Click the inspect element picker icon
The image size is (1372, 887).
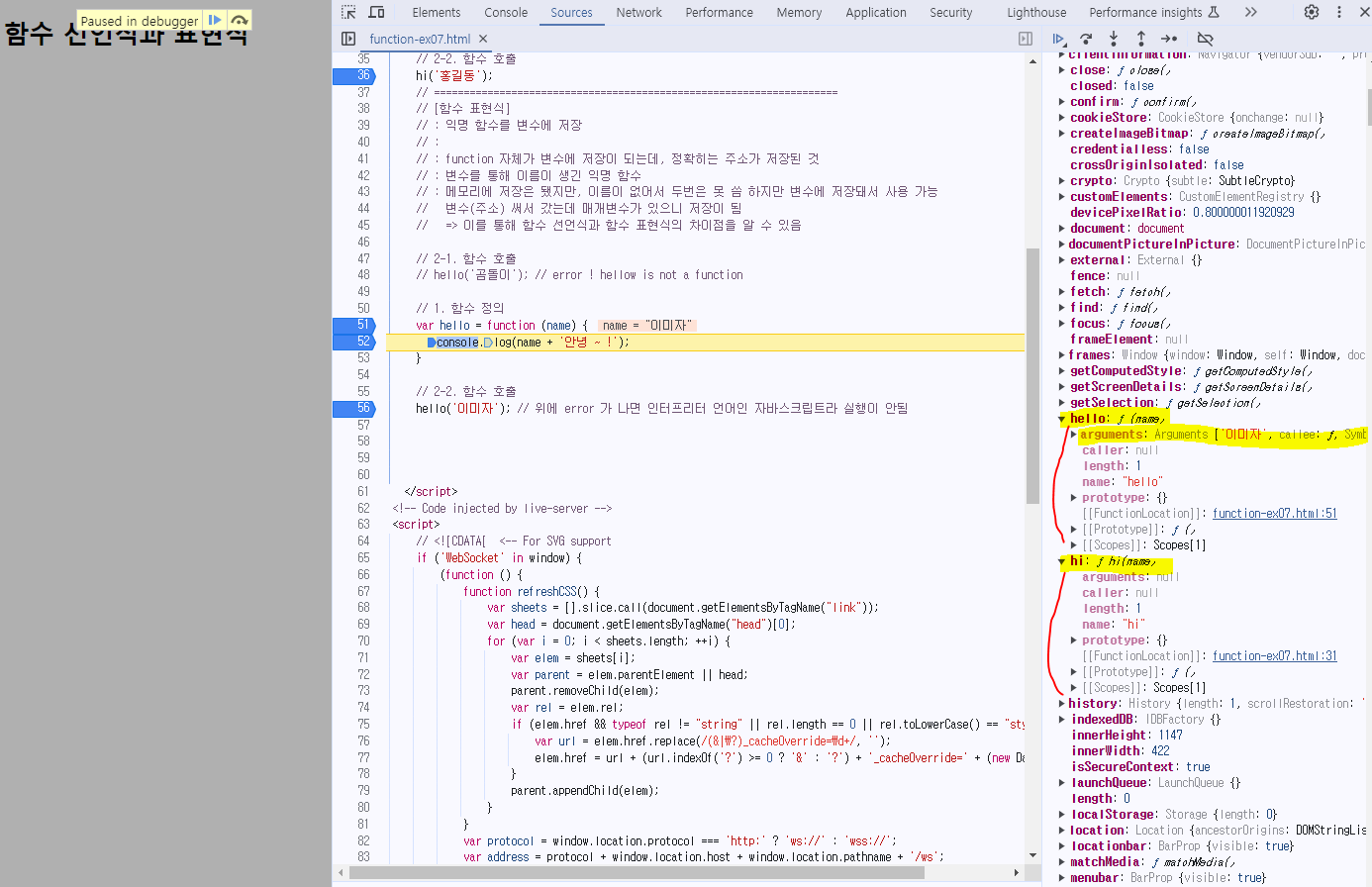point(348,12)
